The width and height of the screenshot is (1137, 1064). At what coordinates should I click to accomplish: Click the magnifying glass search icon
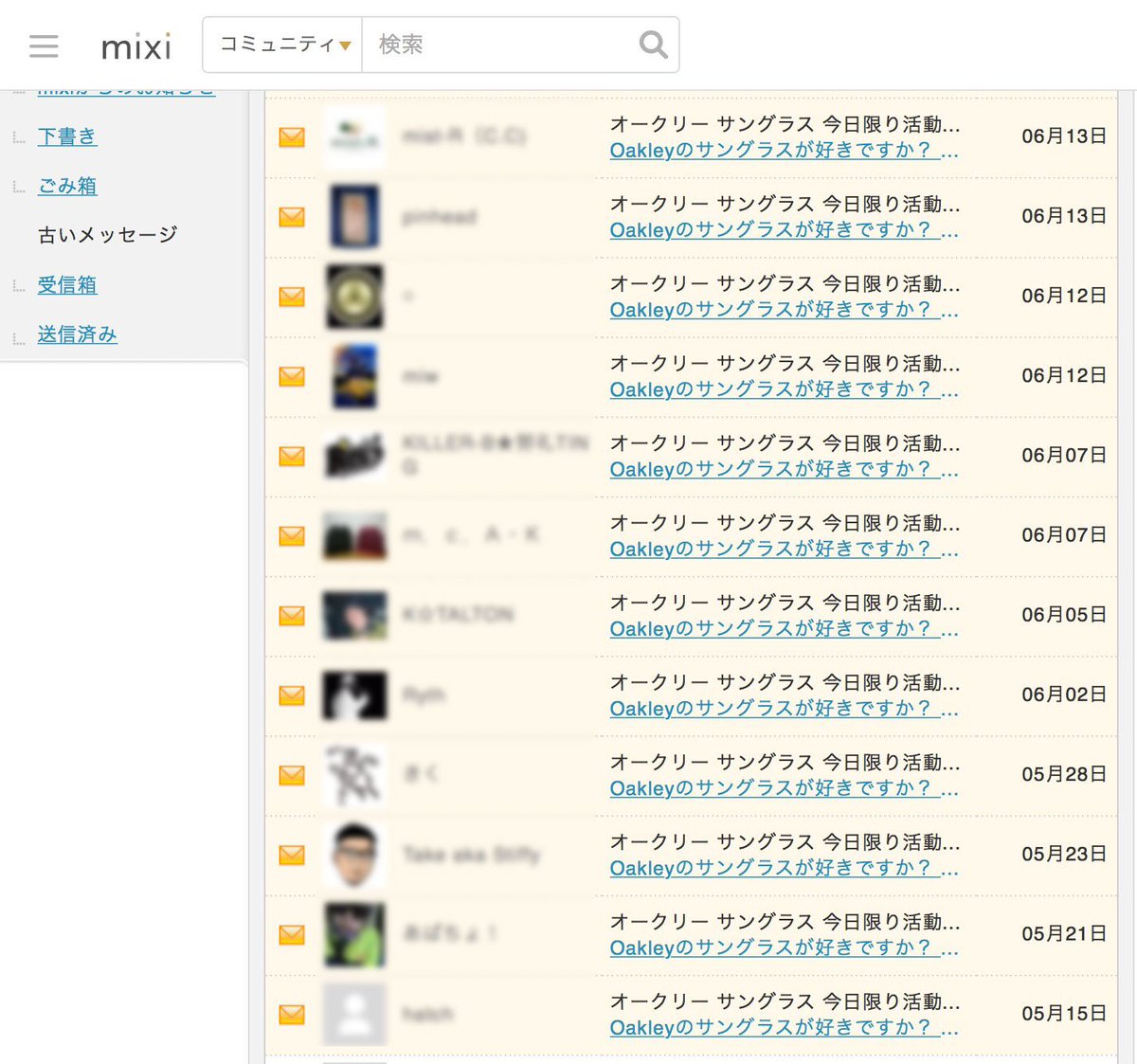pos(654,45)
